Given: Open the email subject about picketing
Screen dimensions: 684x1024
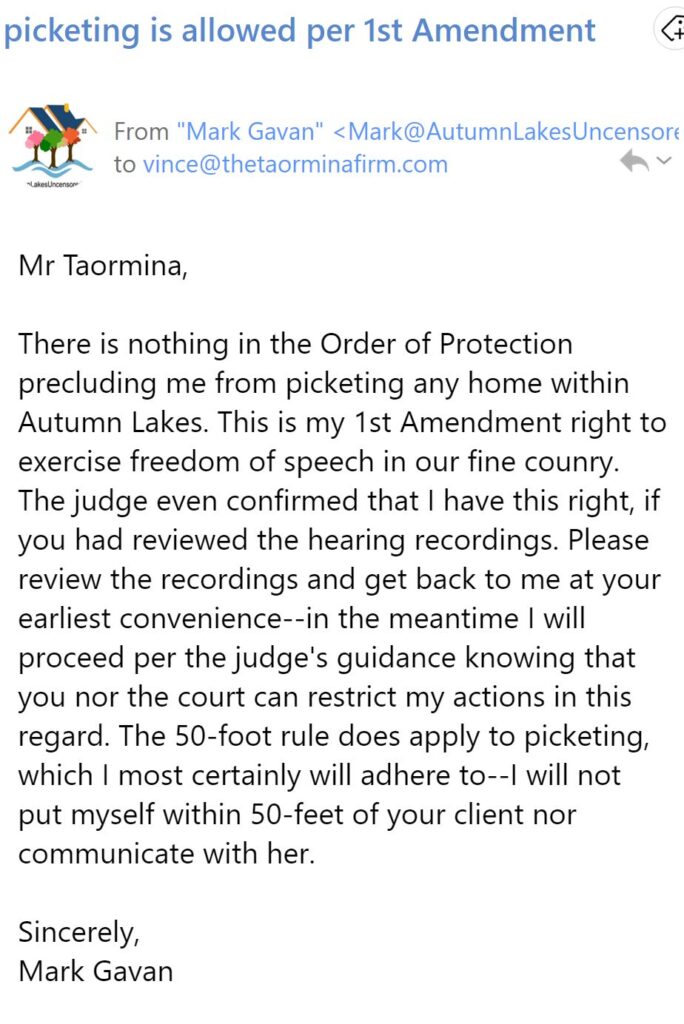Looking at the screenshot, I should coord(299,31).
